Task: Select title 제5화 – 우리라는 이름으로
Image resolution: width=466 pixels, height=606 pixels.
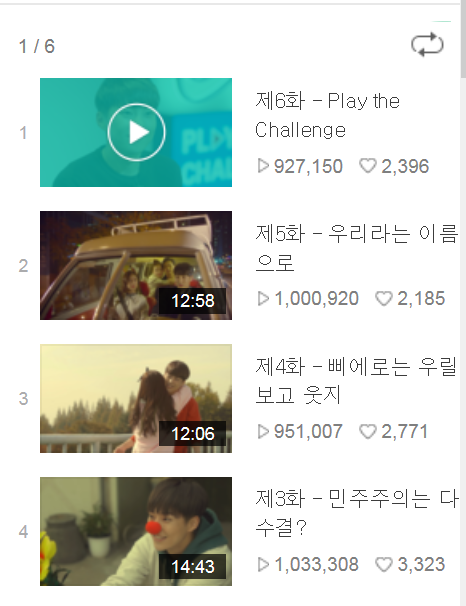Action: (x=357, y=248)
